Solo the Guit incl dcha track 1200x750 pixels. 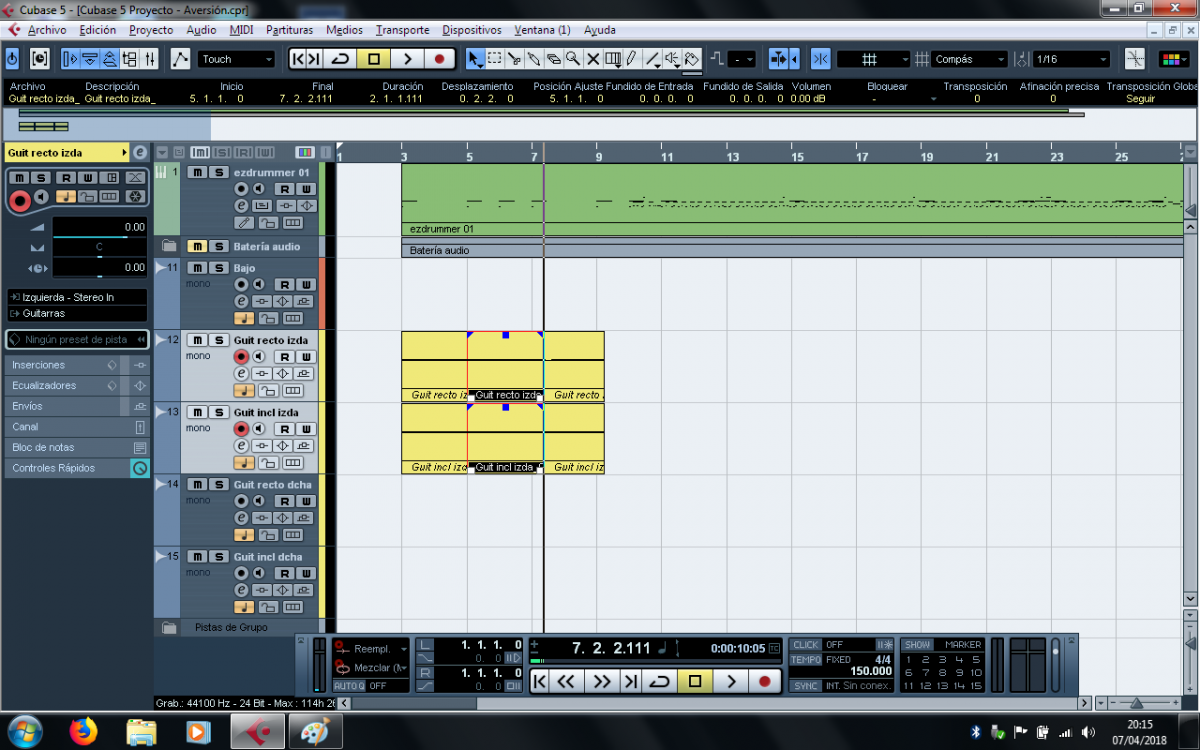(218, 556)
